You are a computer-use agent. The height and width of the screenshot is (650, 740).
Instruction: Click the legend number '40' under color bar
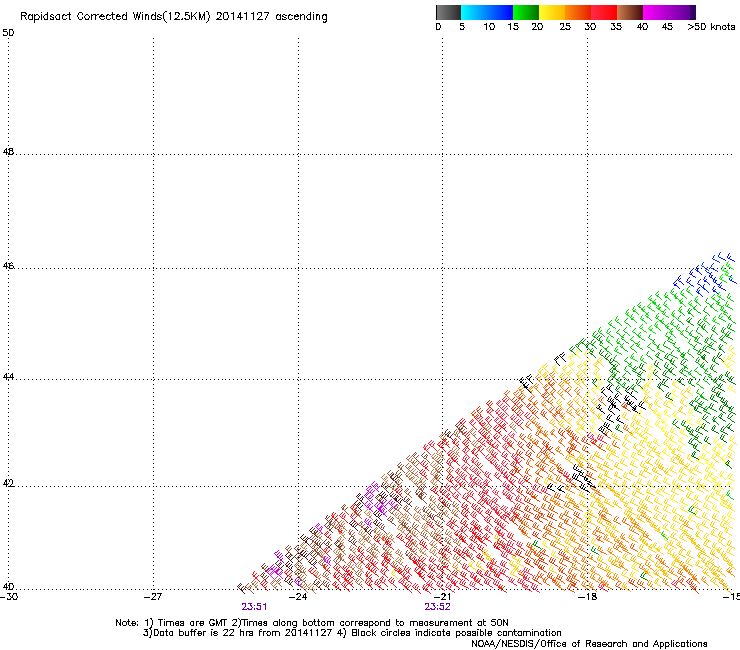642,27
